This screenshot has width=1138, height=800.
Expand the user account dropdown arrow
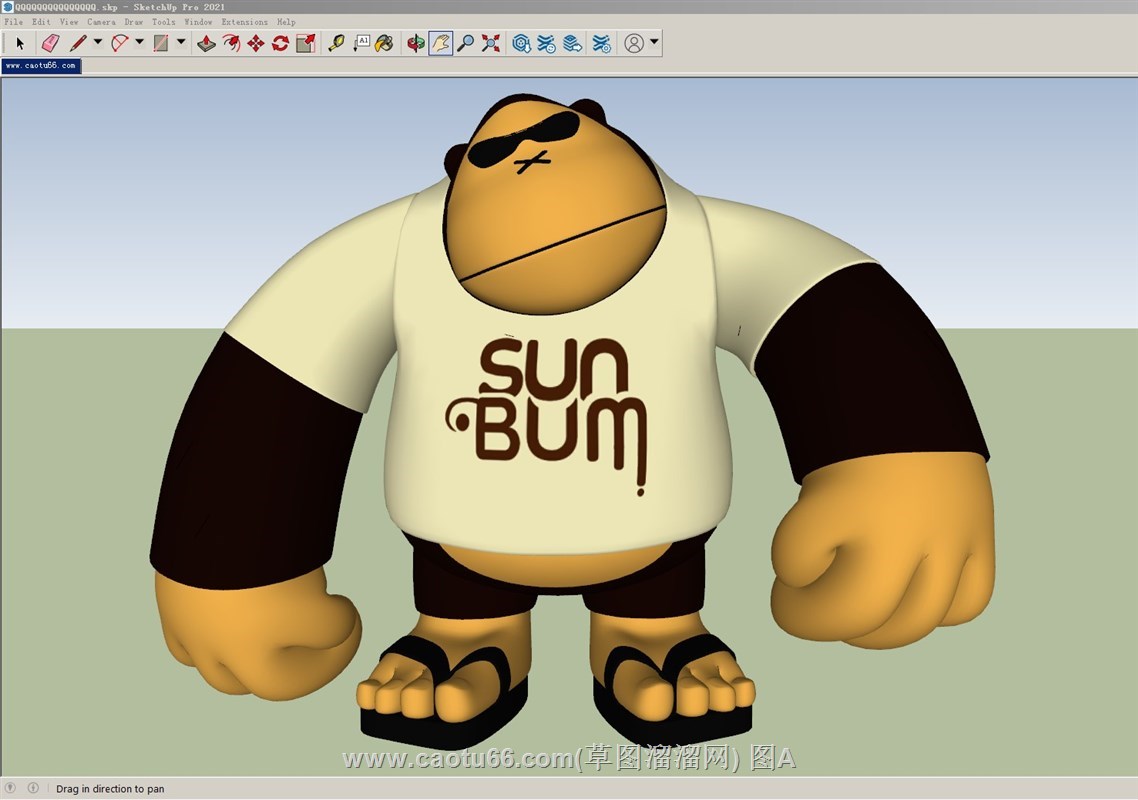click(654, 42)
